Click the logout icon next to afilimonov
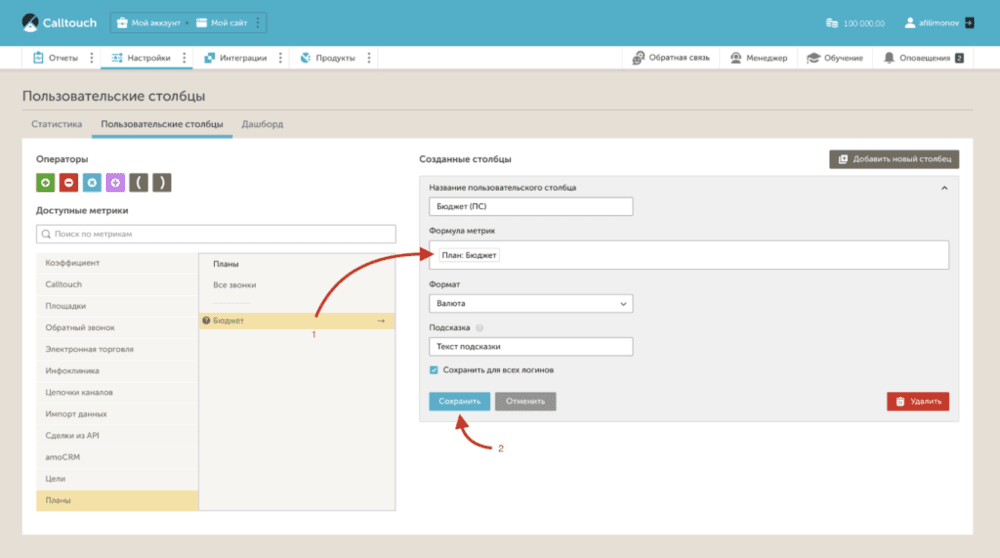The height and width of the screenshot is (558, 1000). coord(969,23)
